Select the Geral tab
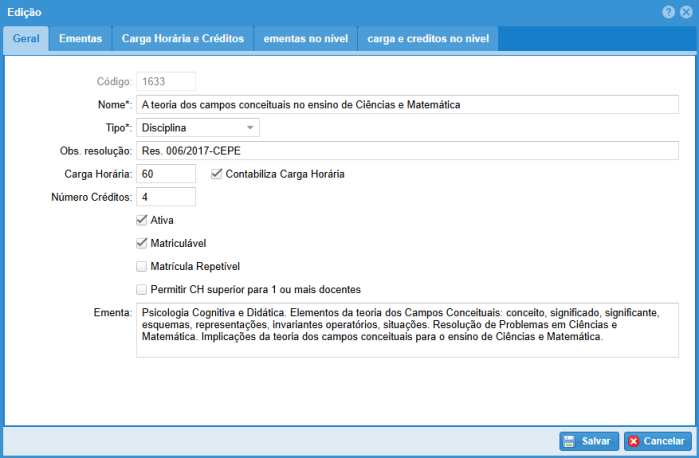This screenshot has width=699, height=458. (26, 38)
